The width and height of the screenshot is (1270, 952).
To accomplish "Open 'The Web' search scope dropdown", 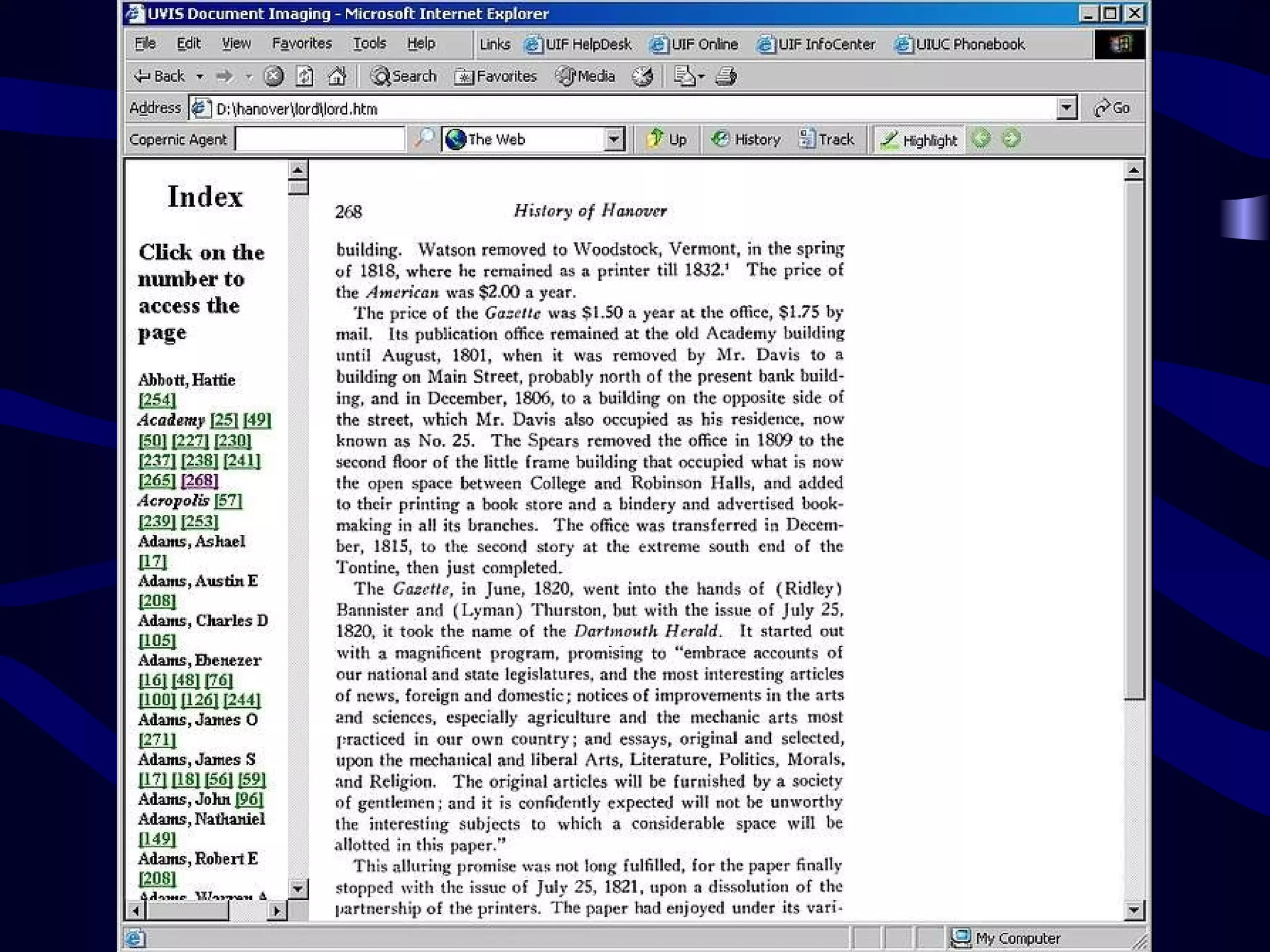I will click(613, 139).
